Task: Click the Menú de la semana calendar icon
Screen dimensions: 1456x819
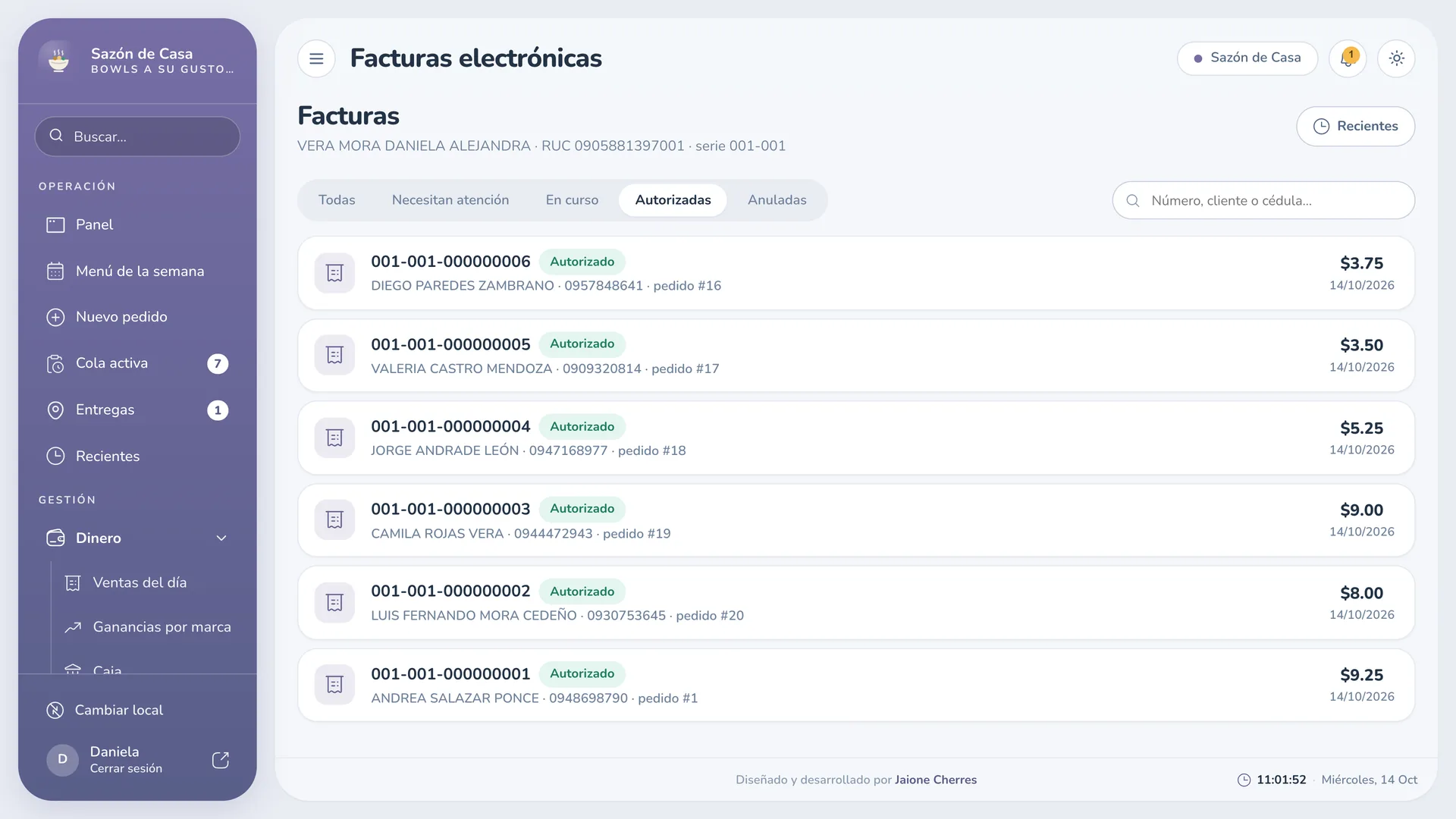Action: [55, 271]
